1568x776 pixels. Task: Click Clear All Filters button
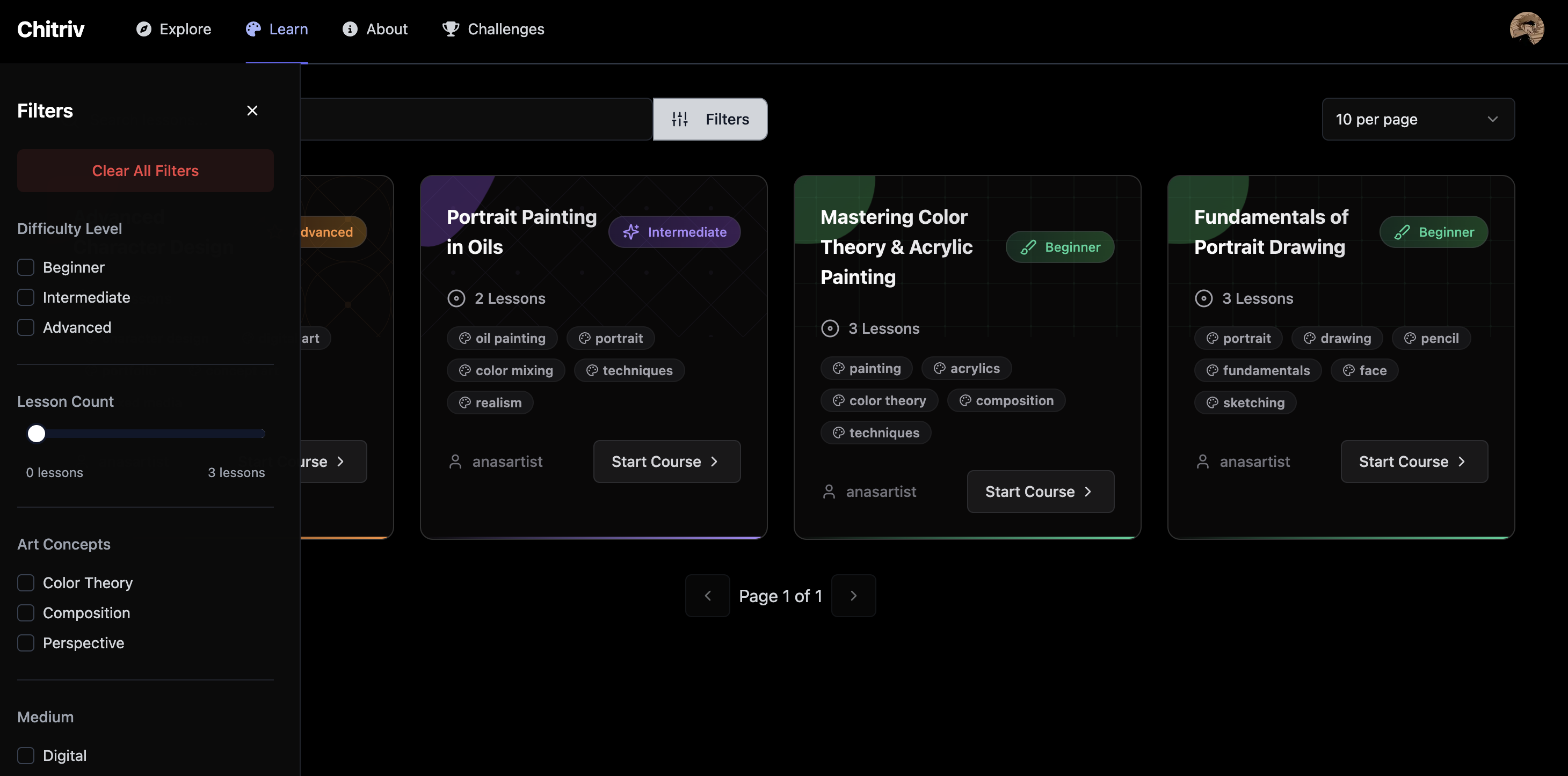(145, 171)
